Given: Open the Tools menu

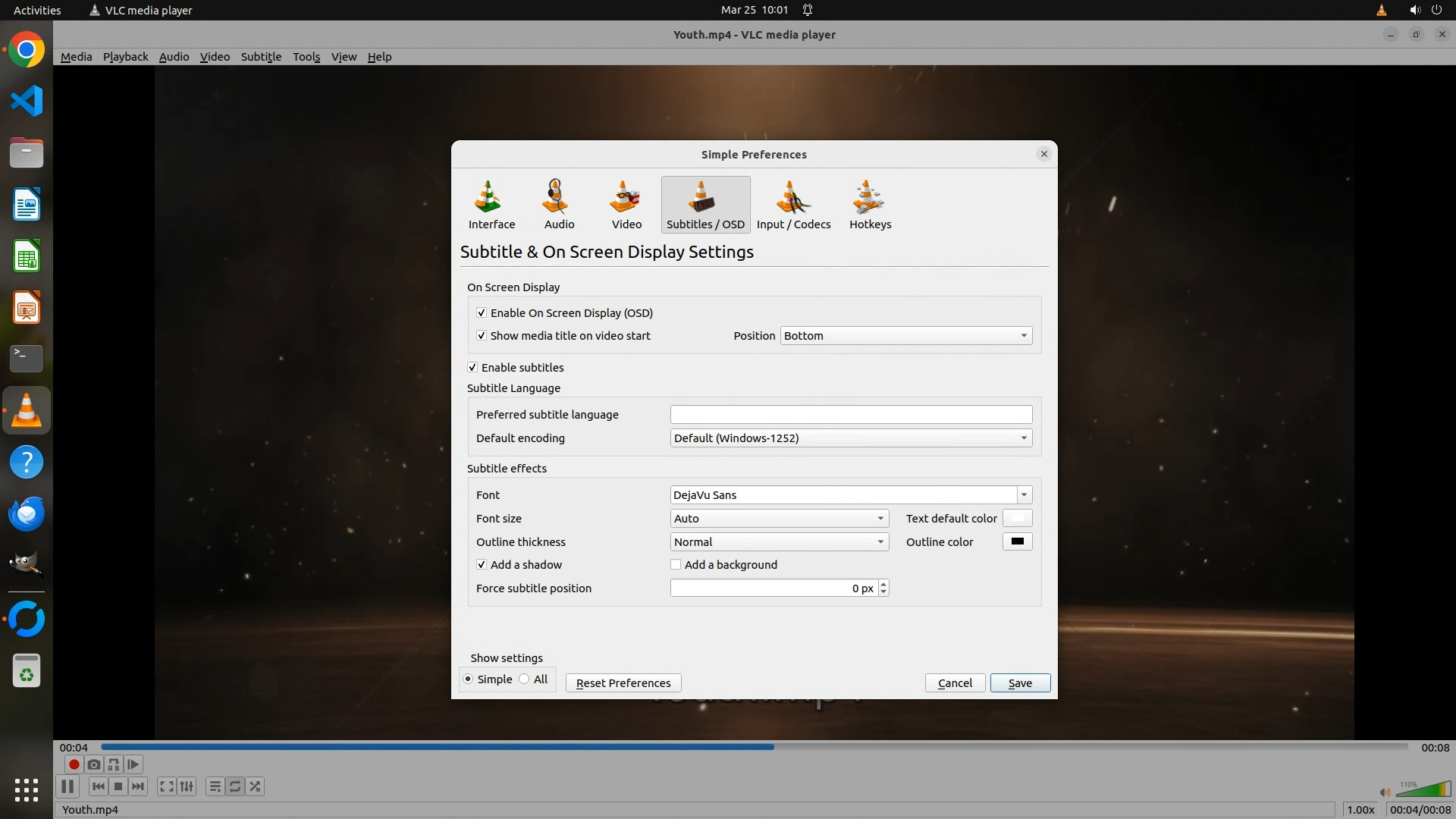Looking at the screenshot, I should tap(306, 57).
